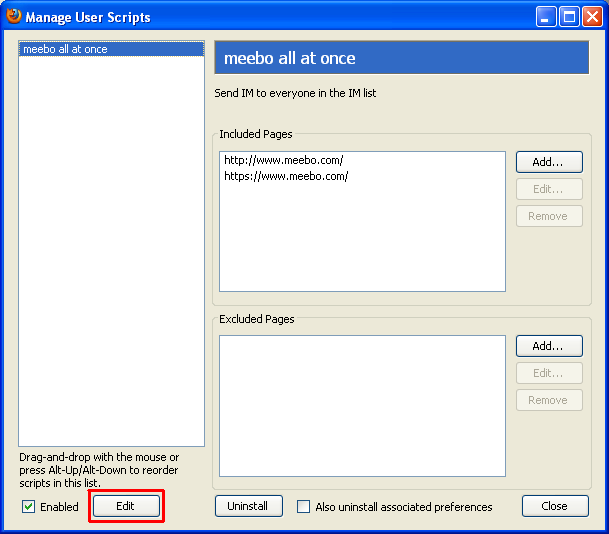The height and width of the screenshot is (534, 609).
Task: Click the red X title bar button
Action: click(593, 17)
